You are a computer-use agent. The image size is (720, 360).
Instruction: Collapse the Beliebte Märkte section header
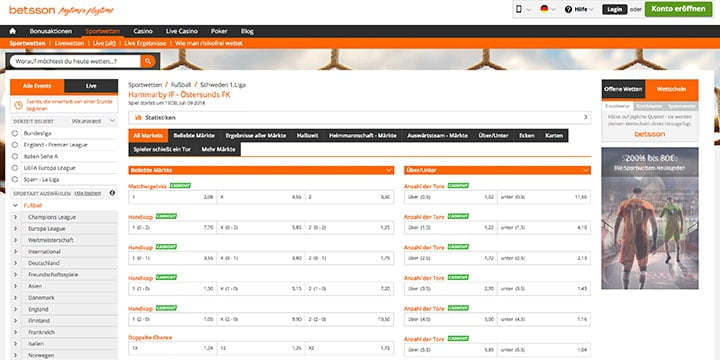pos(261,170)
